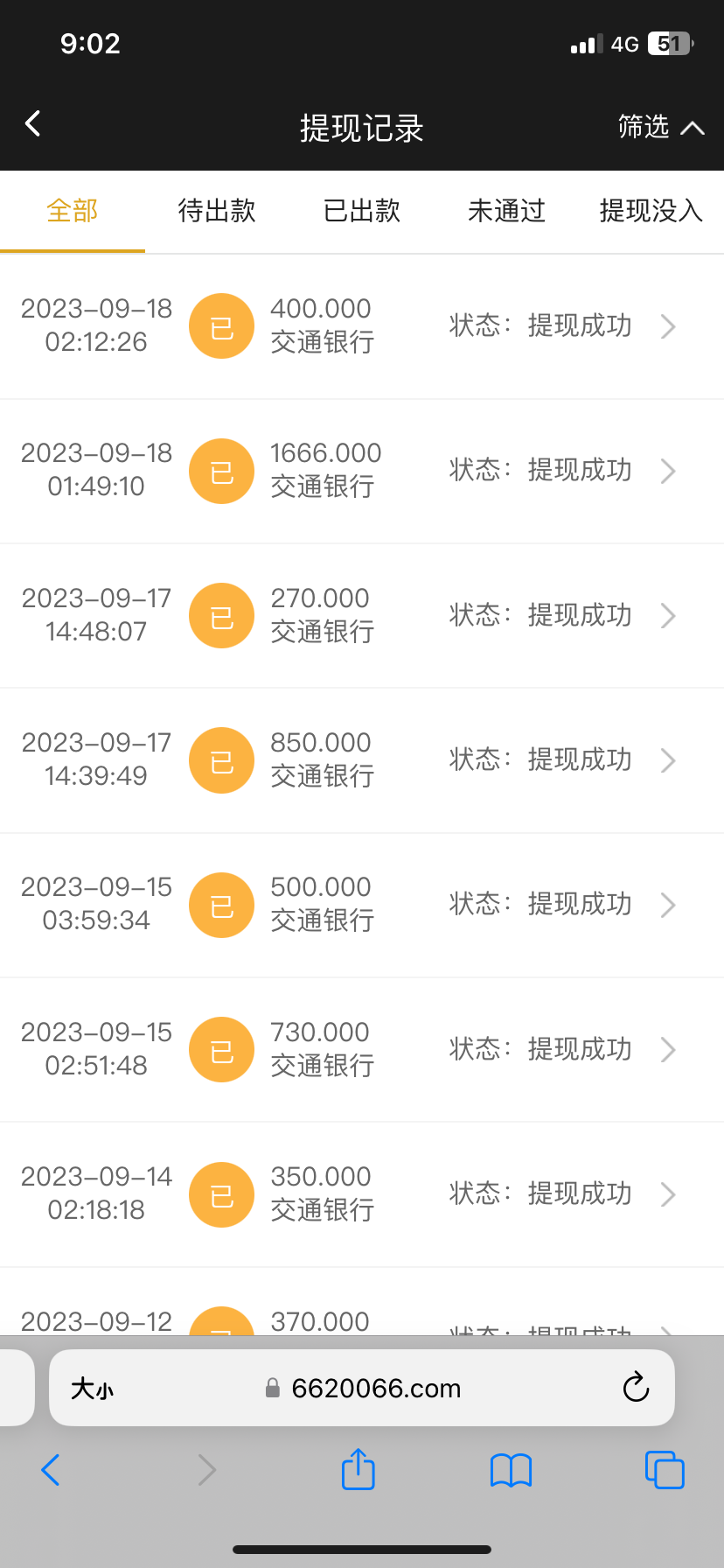Open the 提现没入 tab
The width and height of the screenshot is (724, 1568).
click(651, 211)
